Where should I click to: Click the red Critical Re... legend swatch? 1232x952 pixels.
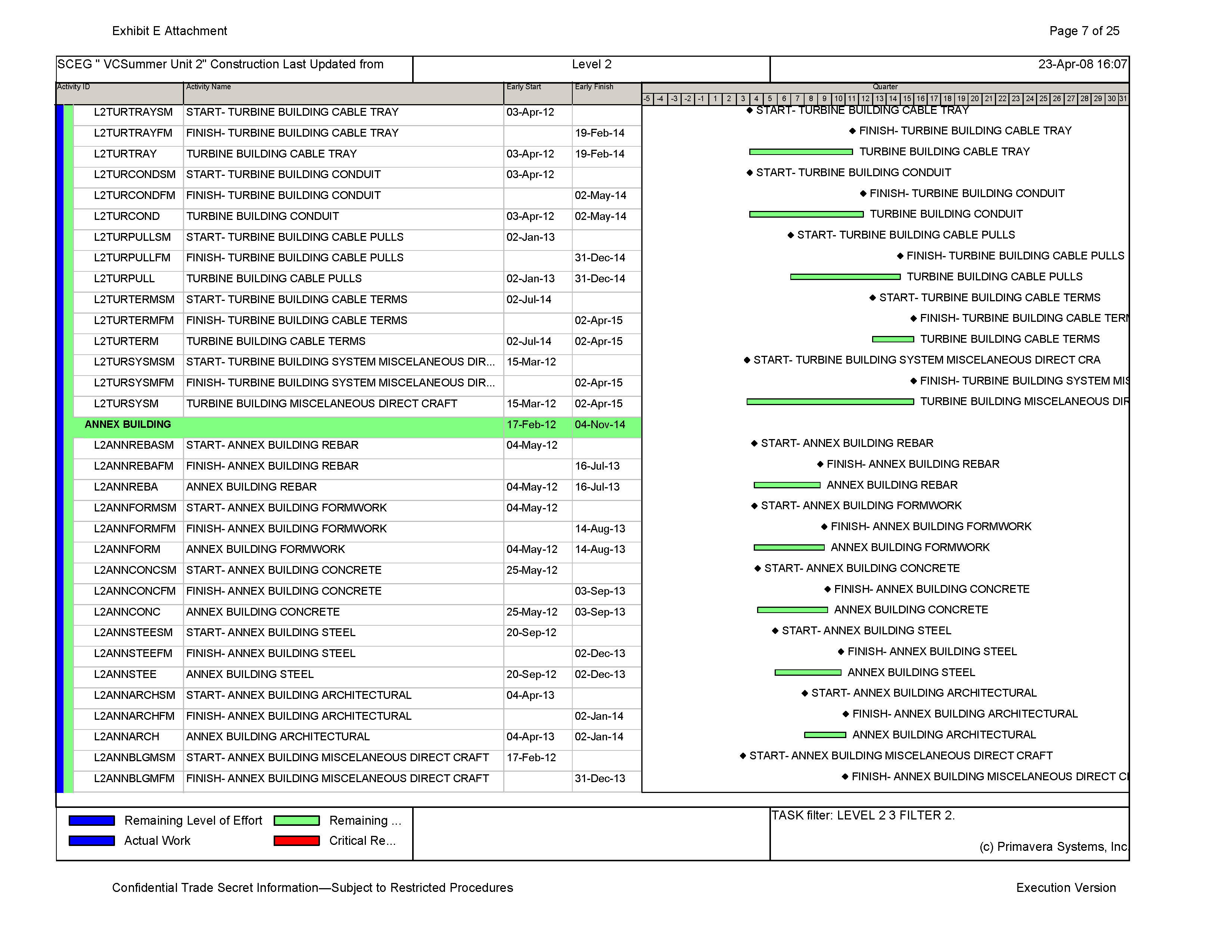coord(297,841)
